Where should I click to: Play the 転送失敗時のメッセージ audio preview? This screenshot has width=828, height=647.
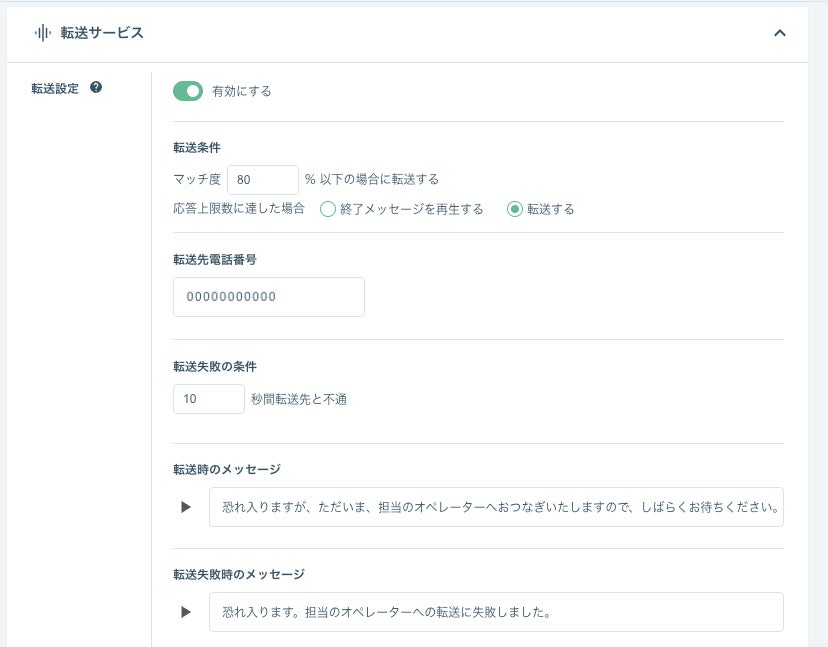click(185, 612)
